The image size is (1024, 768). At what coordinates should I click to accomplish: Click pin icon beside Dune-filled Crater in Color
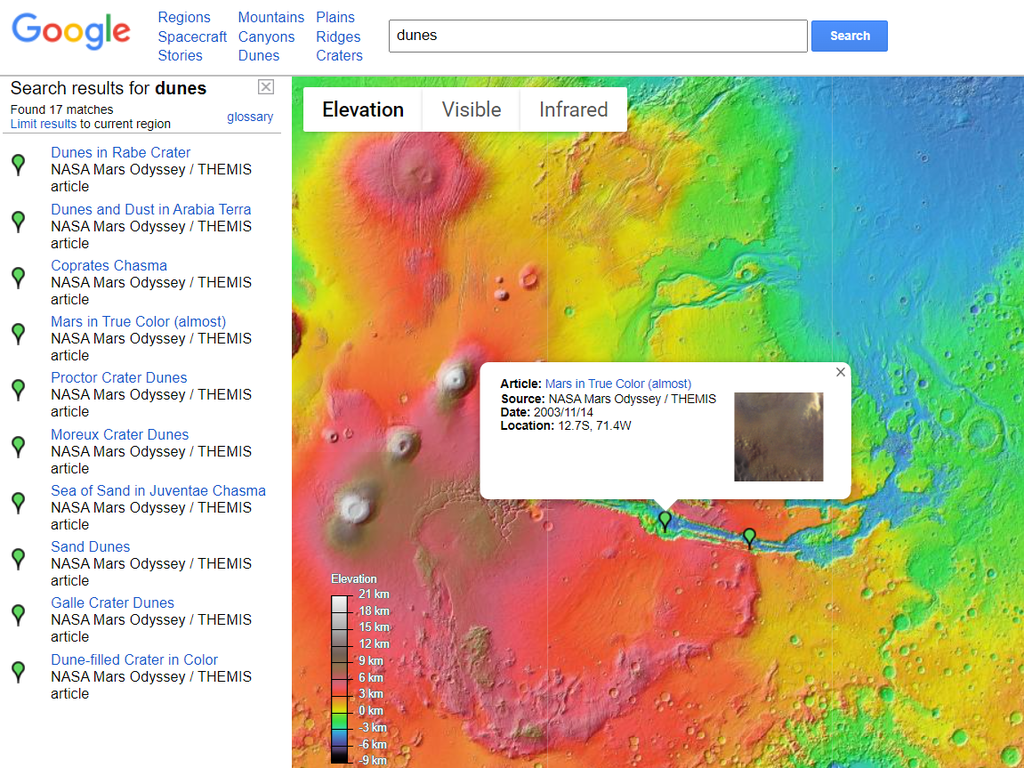[19, 672]
